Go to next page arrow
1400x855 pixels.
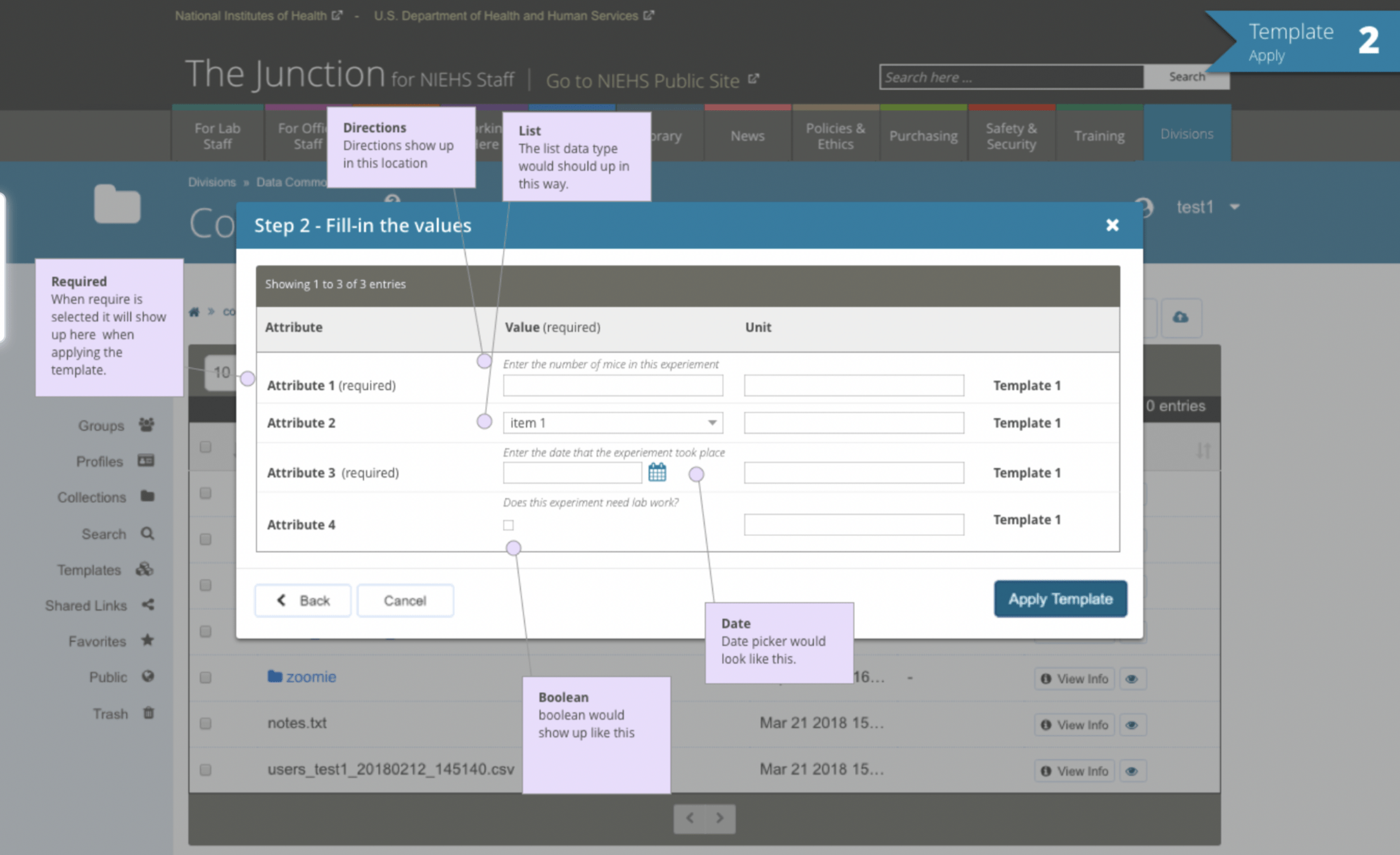tap(720, 818)
